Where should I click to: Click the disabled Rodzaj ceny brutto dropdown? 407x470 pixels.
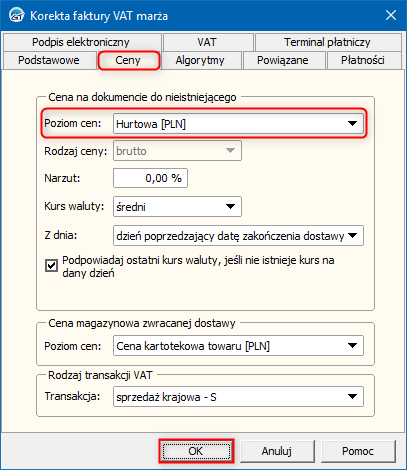(177, 151)
